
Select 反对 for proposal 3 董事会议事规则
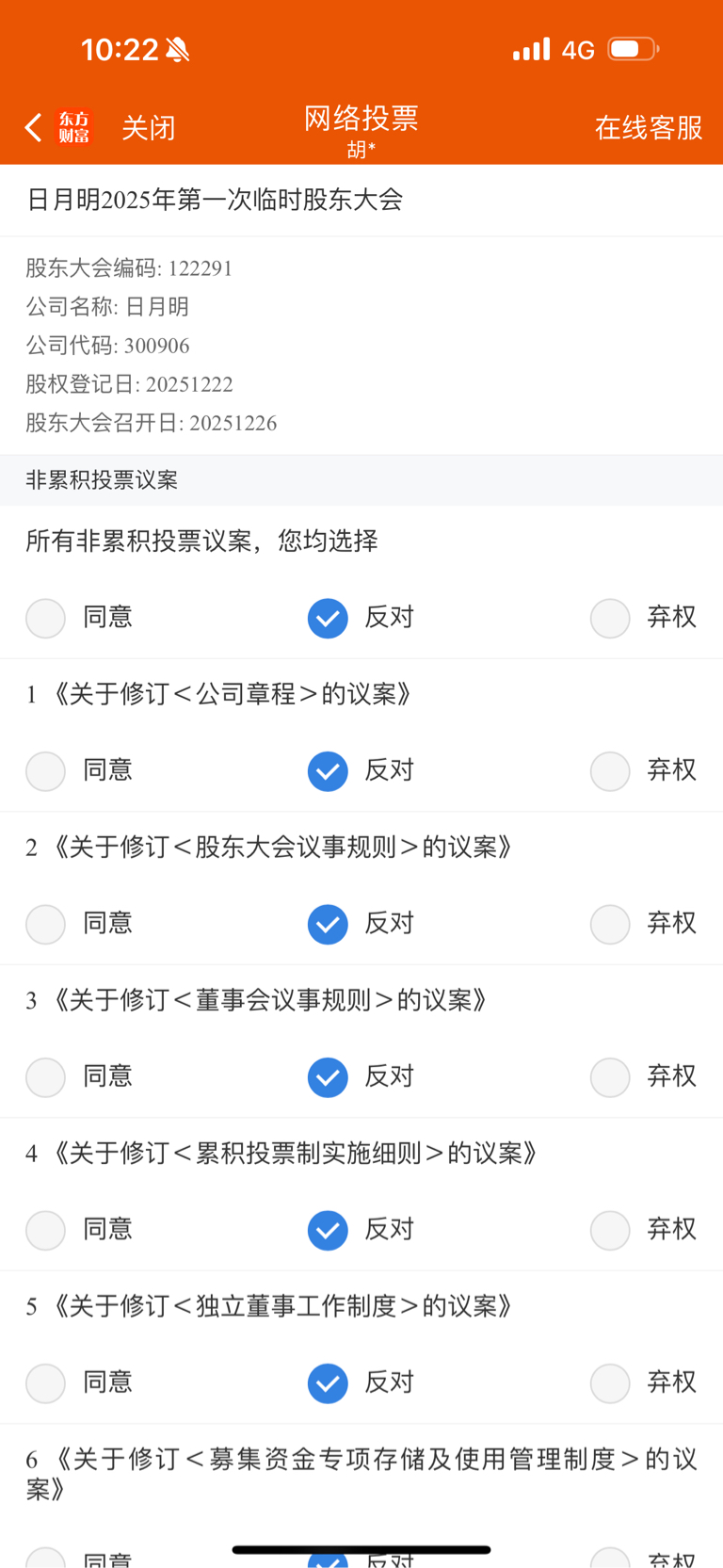coord(328,1077)
